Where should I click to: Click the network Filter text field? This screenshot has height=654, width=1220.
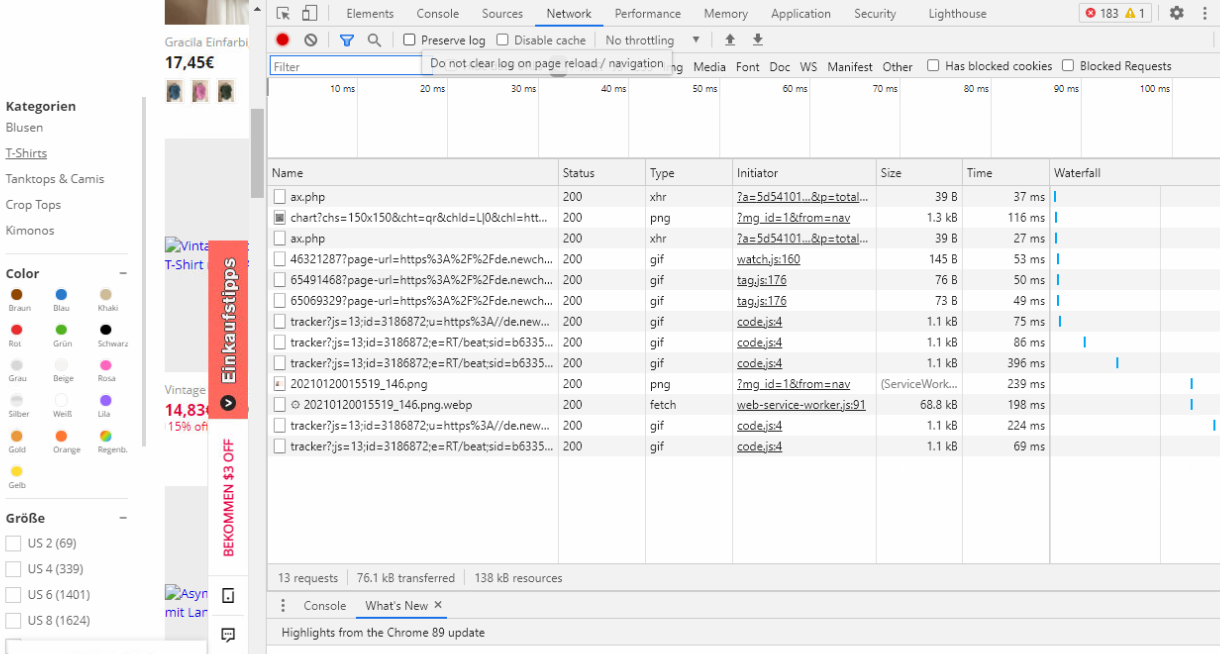pyautogui.click(x=346, y=66)
